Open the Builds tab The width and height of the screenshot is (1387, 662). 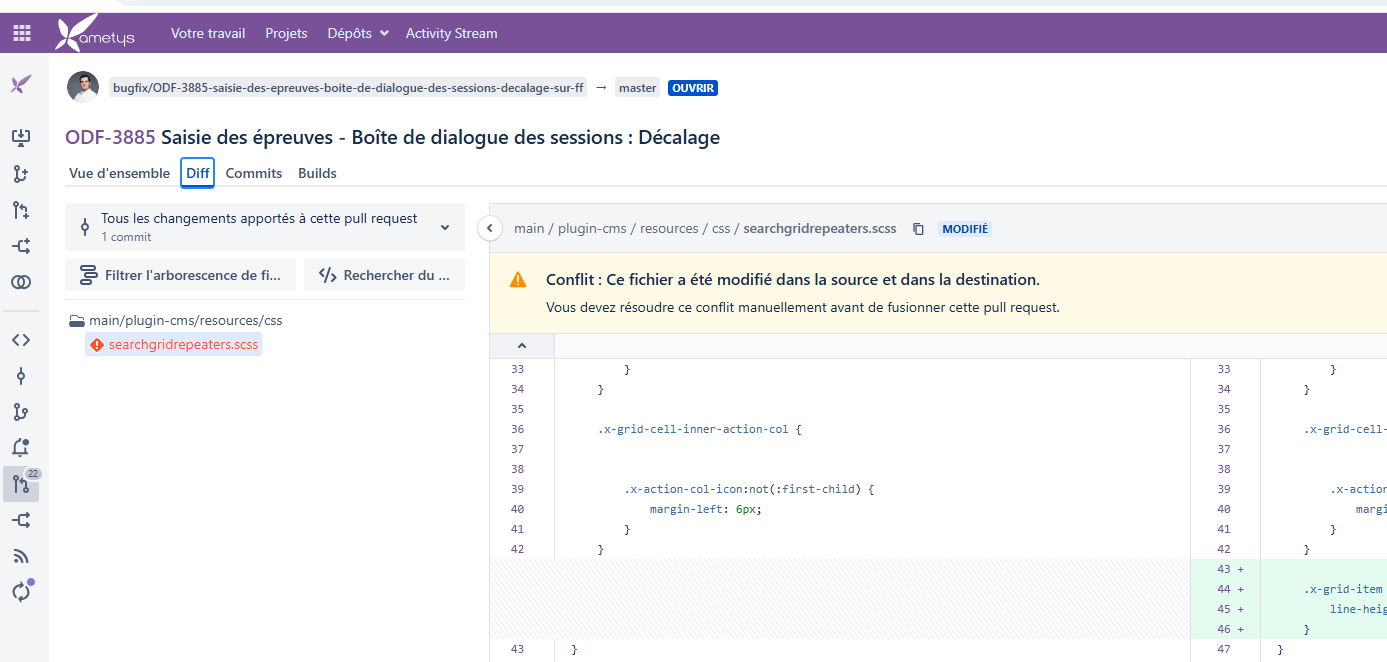[317, 173]
